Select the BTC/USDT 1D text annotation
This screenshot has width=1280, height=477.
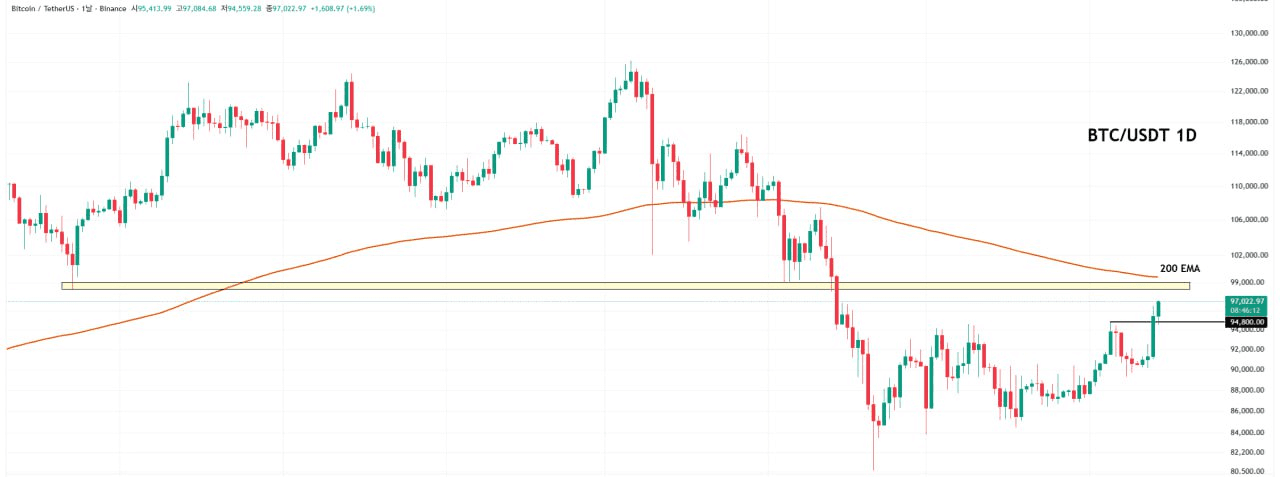coord(1142,135)
